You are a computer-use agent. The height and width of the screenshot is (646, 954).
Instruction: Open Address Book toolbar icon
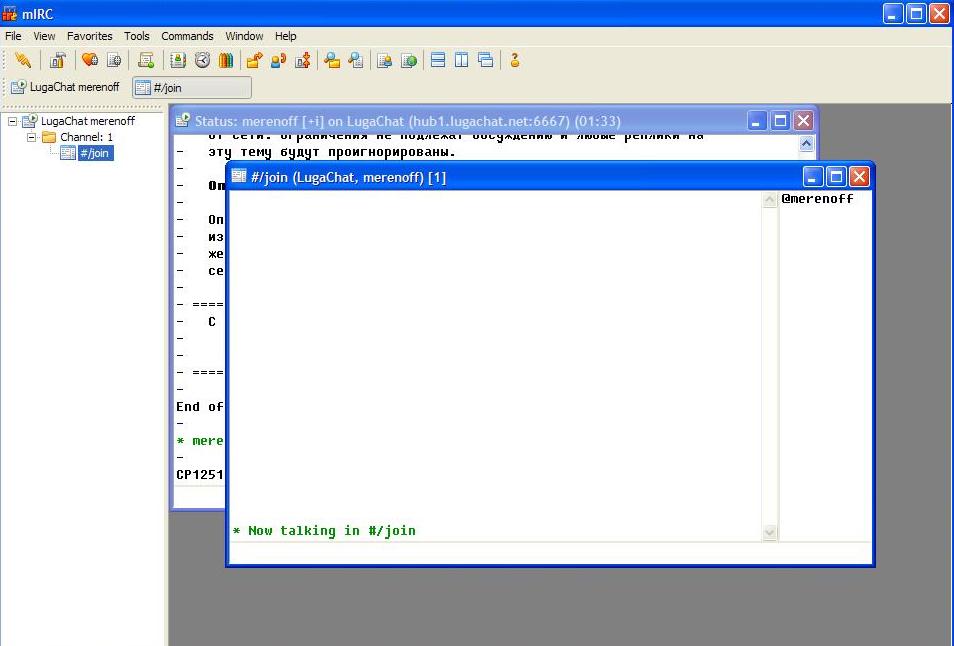(x=178, y=60)
